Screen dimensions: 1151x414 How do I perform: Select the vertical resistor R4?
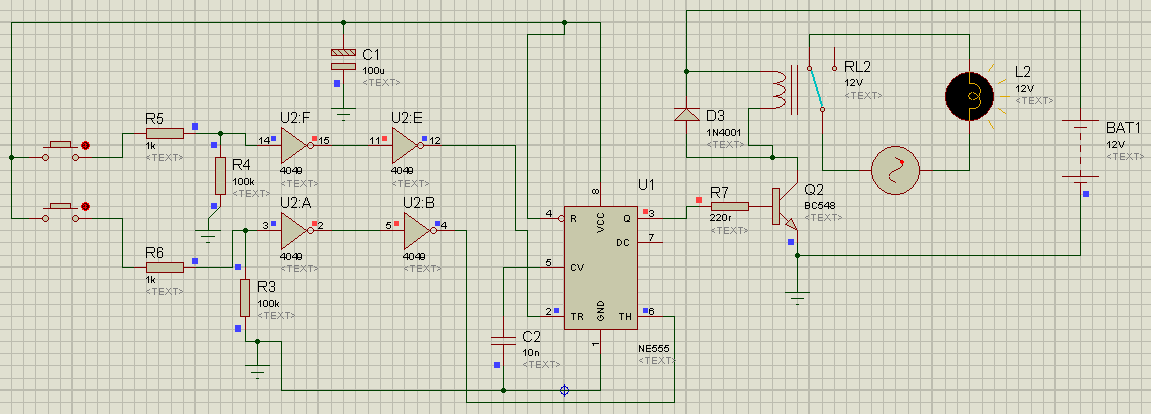220,175
